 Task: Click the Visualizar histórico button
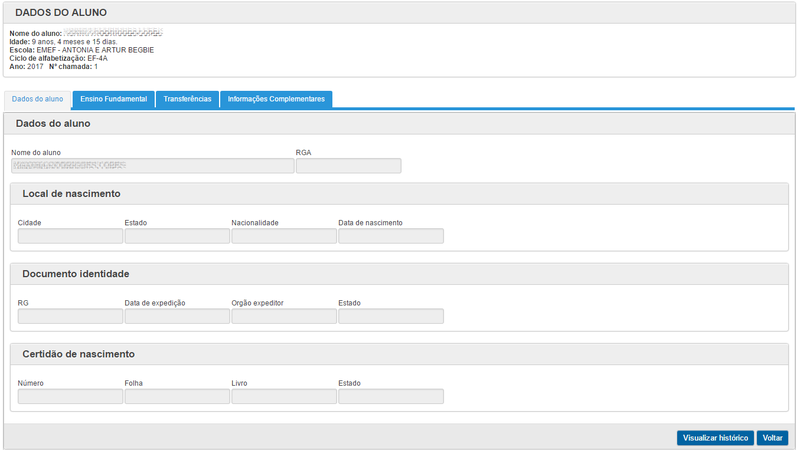(x=715, y=438)
